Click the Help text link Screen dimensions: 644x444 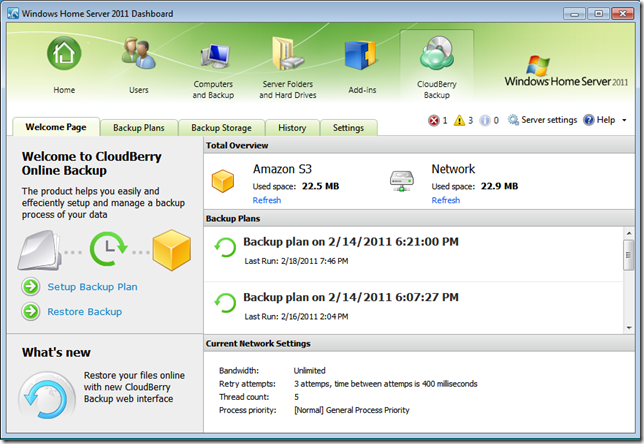606,120
